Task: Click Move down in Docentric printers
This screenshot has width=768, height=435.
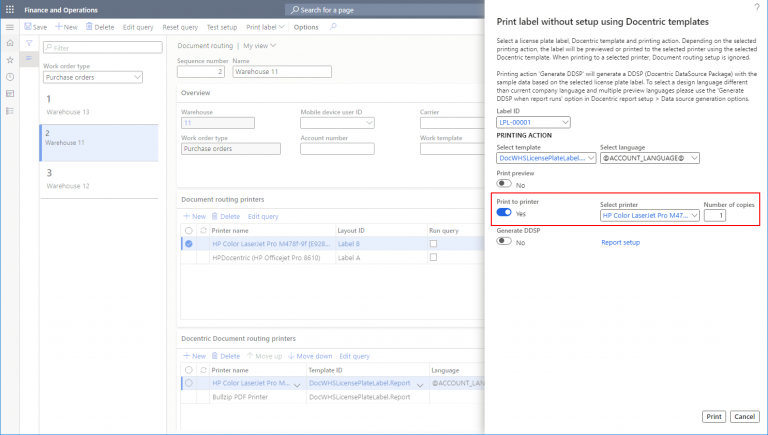Action: click(311, 356)
